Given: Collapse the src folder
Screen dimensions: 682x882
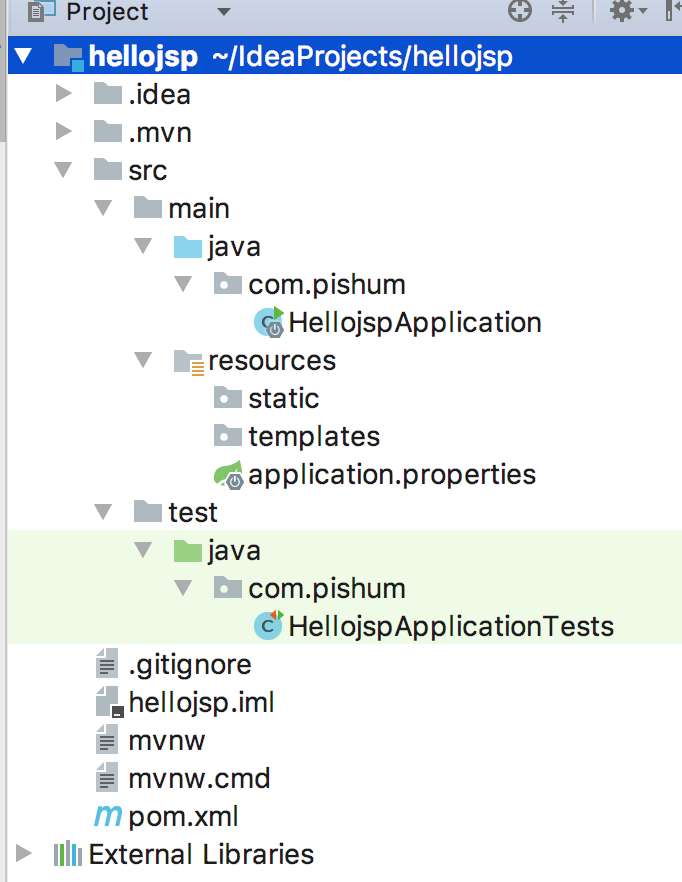Looking at the screenshot, I should tap(64, 170).
